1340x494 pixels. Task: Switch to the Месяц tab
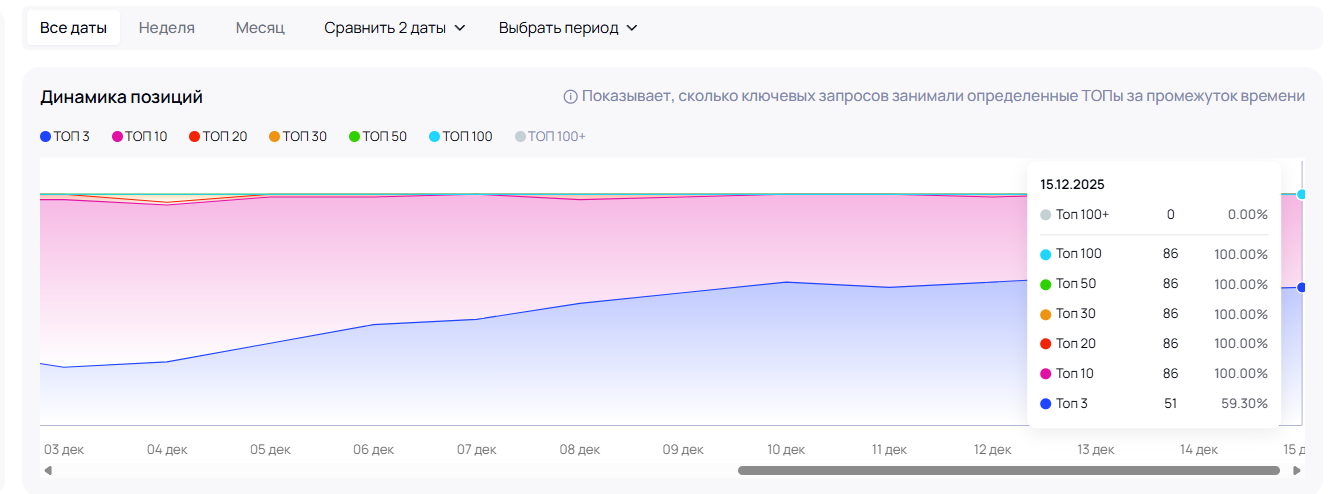coord(260,28)
